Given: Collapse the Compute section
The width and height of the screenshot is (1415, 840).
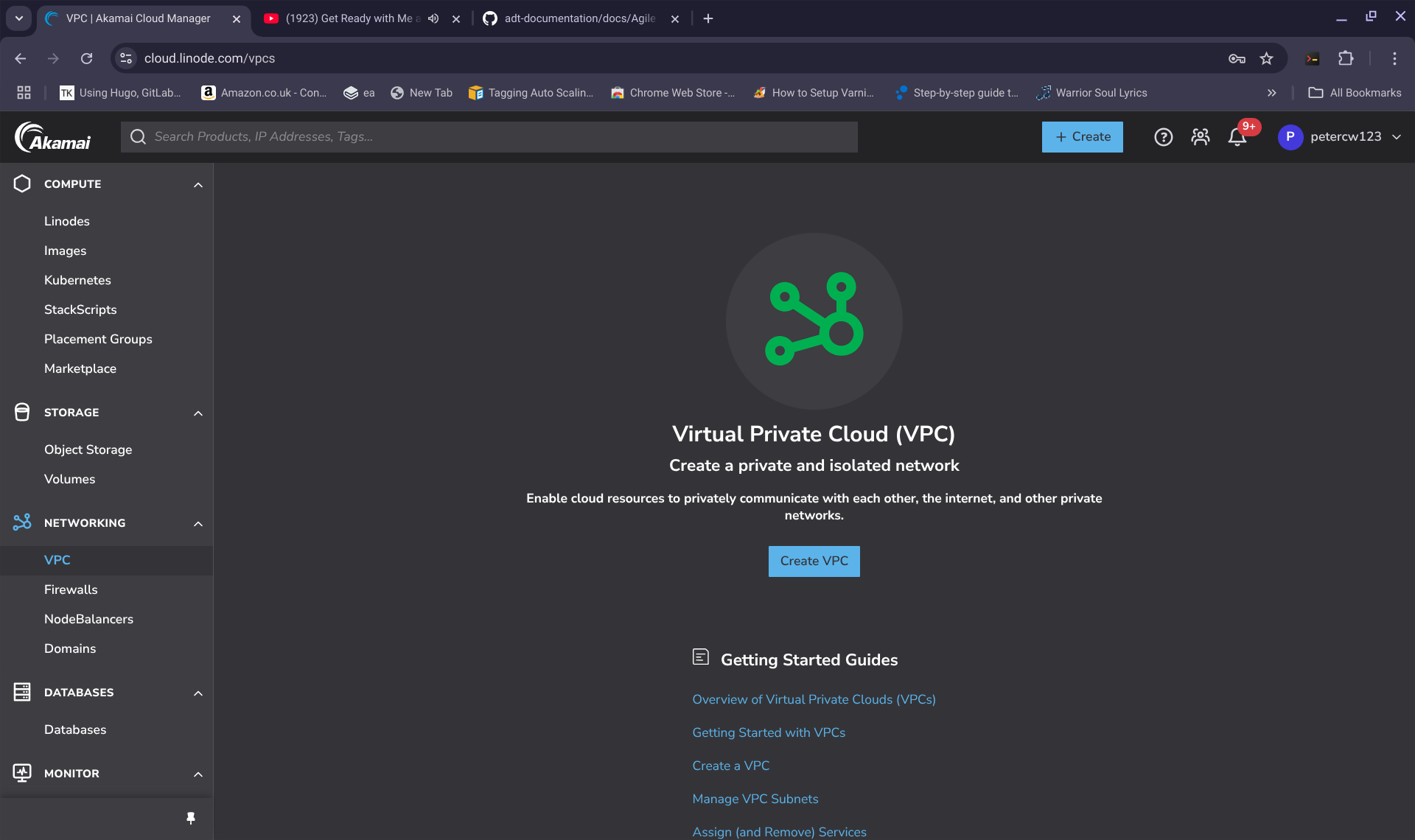Looking at the screenshot, I should pos(198,184).
